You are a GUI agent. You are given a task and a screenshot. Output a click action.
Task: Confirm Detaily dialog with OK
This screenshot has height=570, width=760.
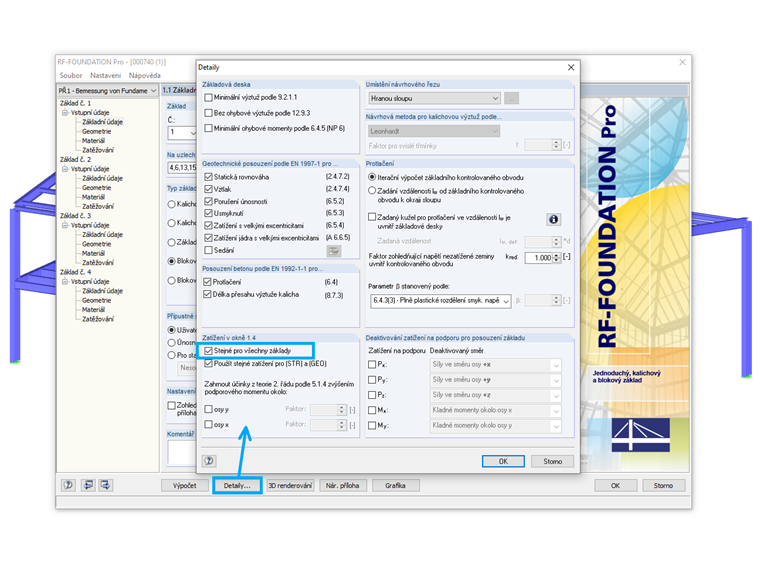pos(503,461)
